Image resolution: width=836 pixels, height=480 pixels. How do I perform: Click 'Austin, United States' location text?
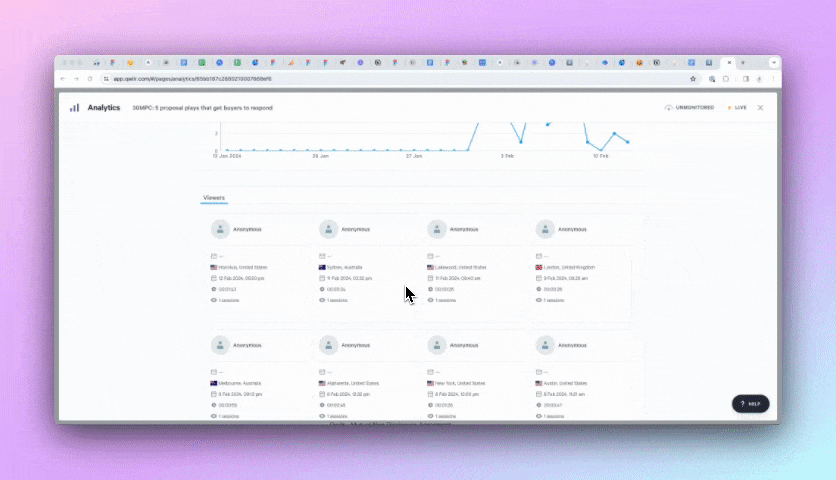[565, 383]
